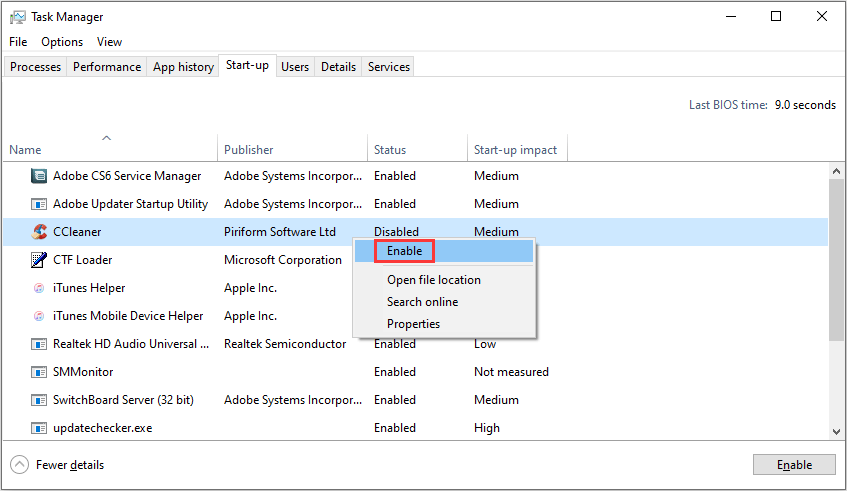
Task: Click the Piriform Software Ltd publisher cell
Action: click(x=280, y=232)
